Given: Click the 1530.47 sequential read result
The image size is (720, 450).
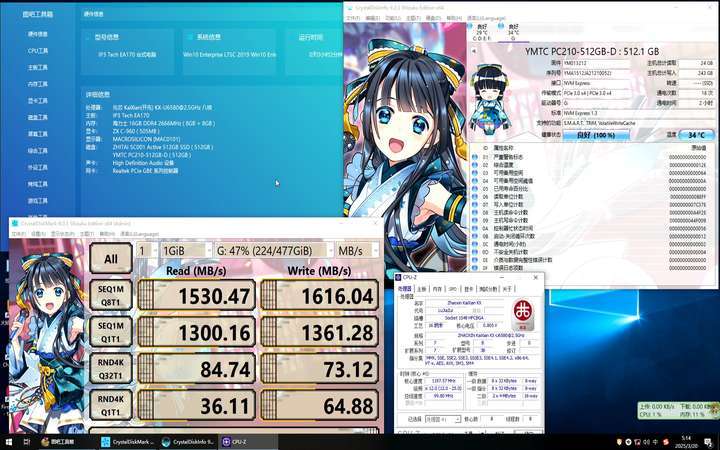Looking at the screenshot, I should (196, 295).
